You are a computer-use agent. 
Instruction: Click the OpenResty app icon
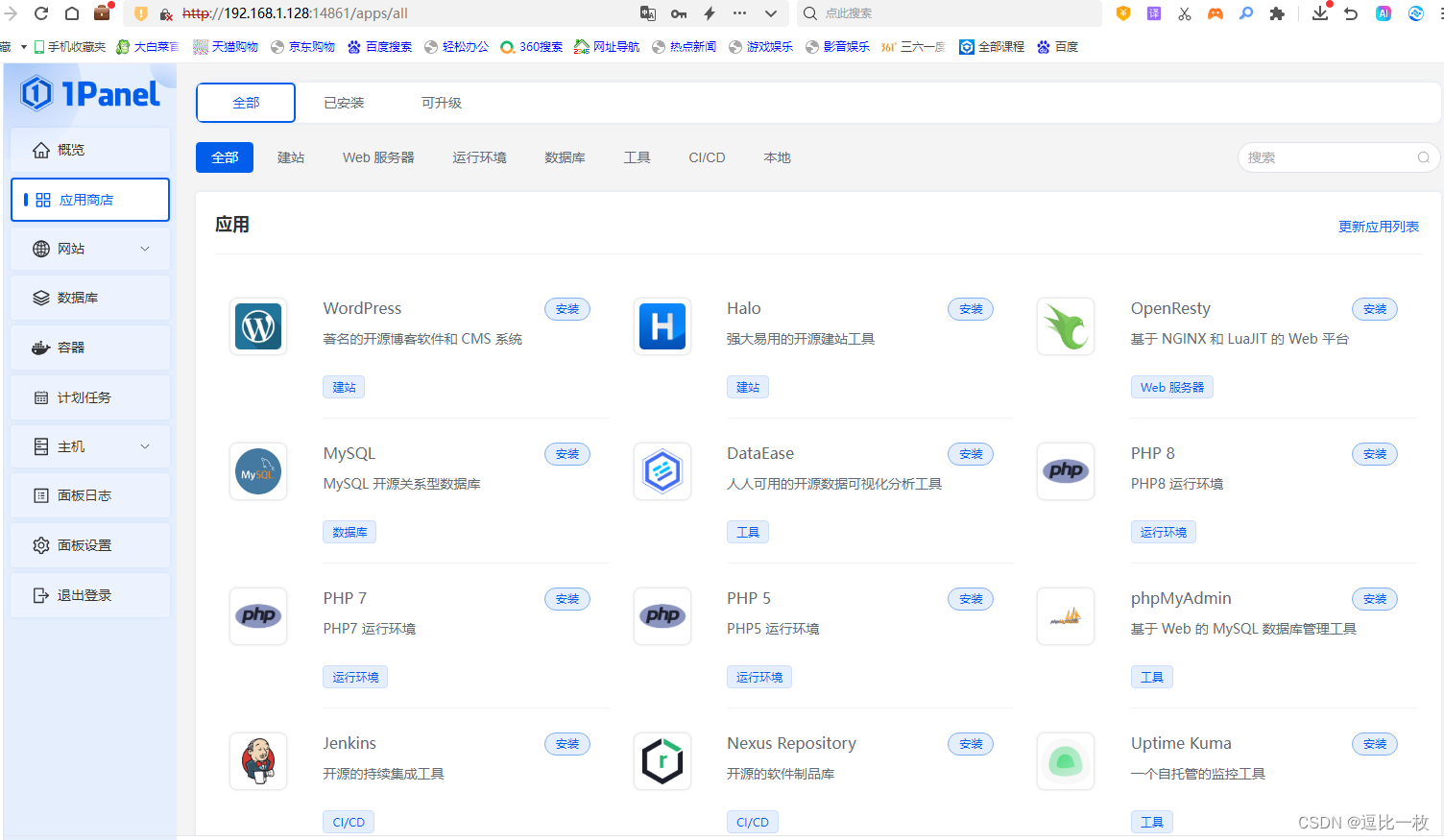click(1066, 326)
